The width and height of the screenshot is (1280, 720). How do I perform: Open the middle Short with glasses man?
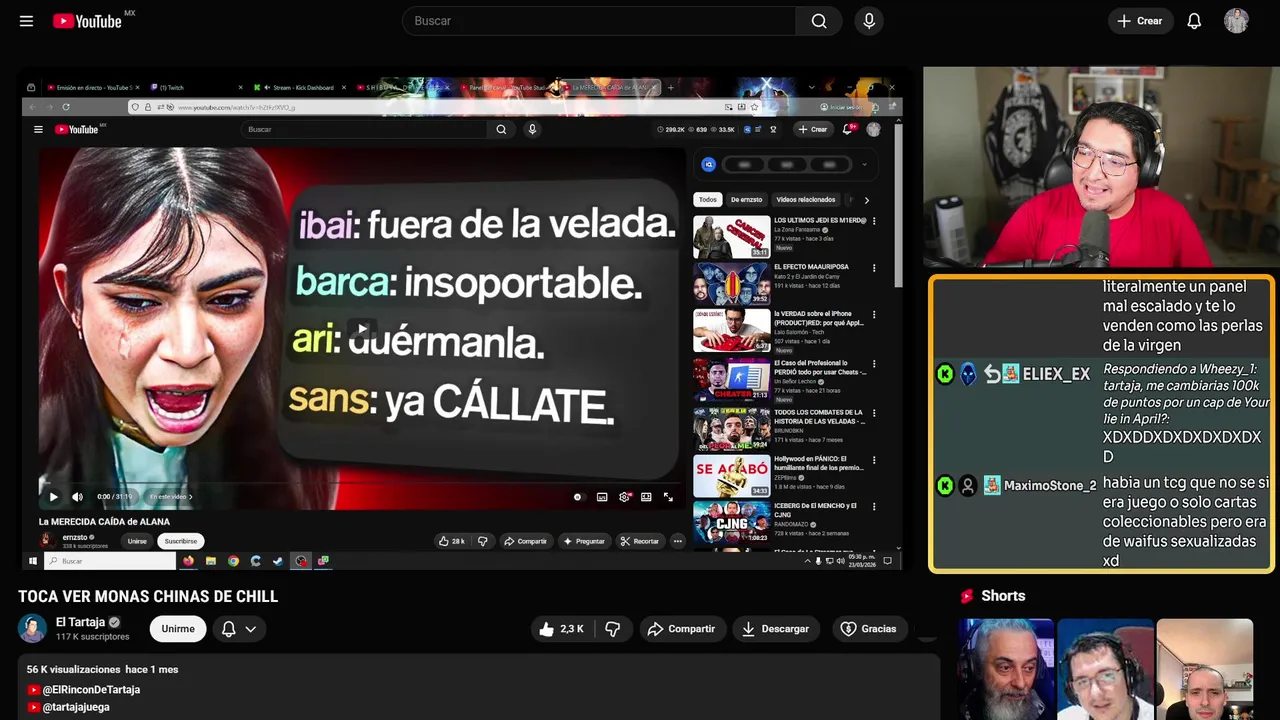coord(1105,669)
